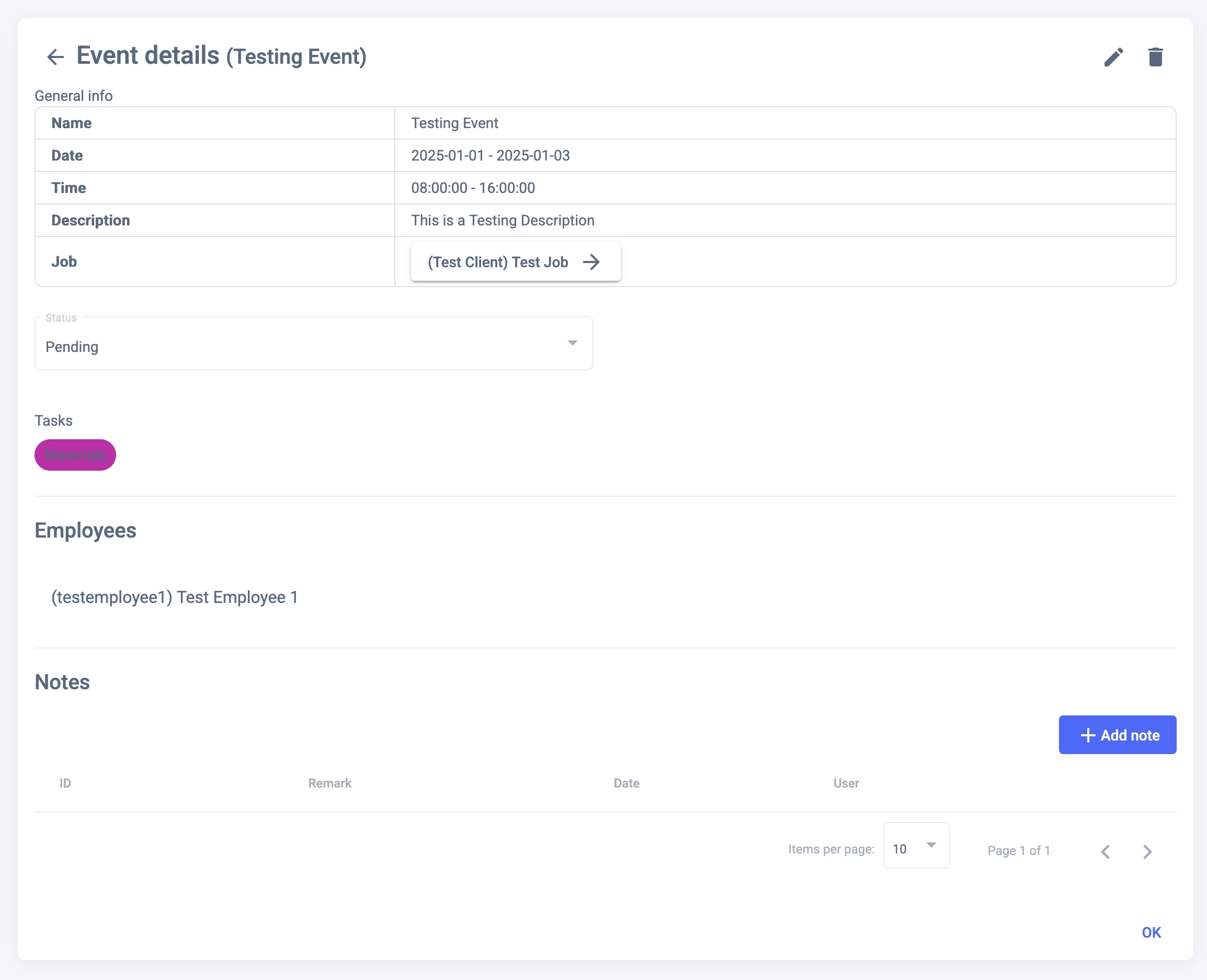Go to previous notes page
The width and height of the screenshot is (1207, 980).
(1106, 851)
